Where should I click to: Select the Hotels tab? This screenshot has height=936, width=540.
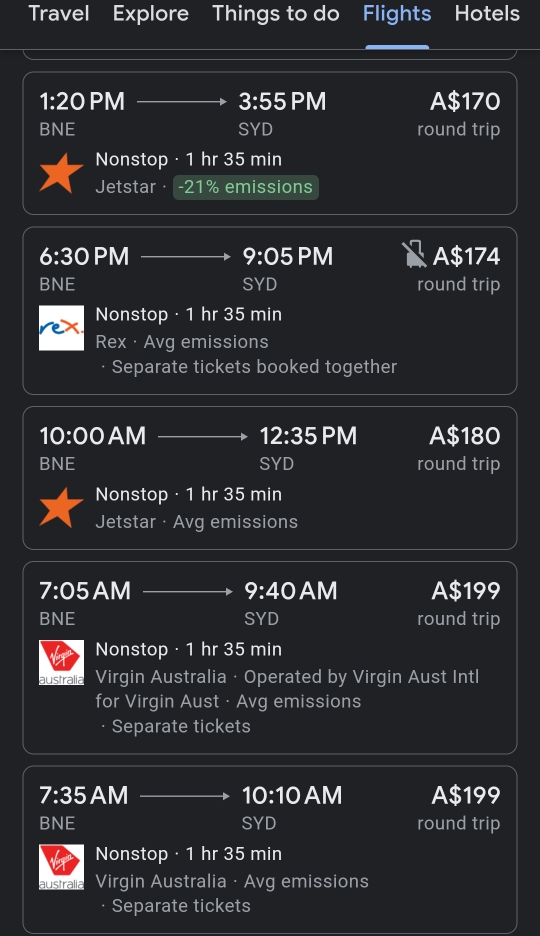[x=487, y=13]
